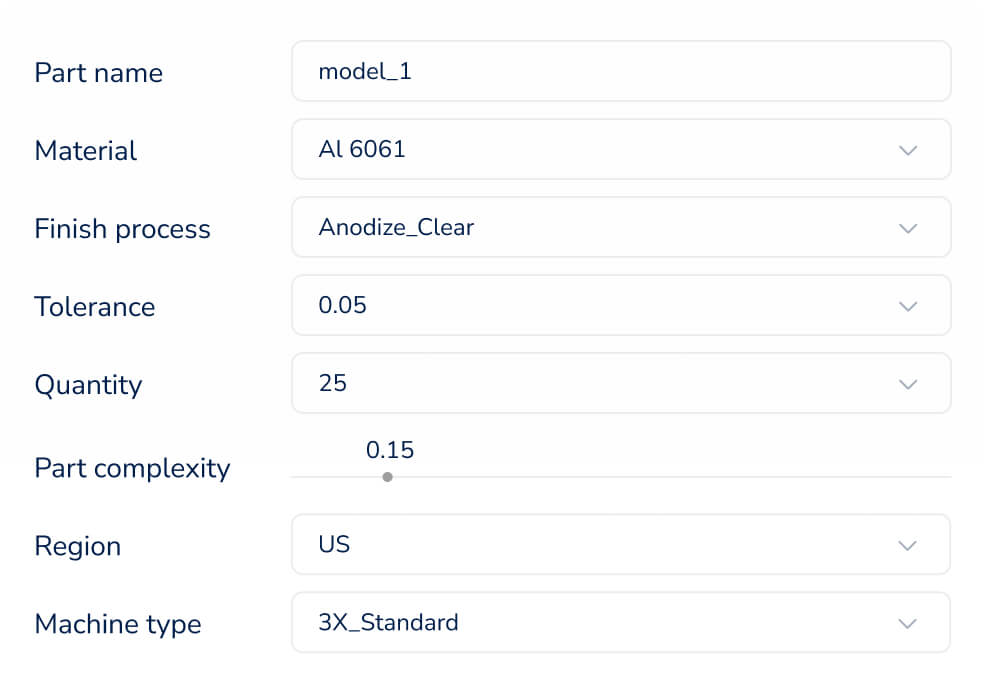Click the 0.15 complexity value label

pyautogui.click(x=390, y=450)
